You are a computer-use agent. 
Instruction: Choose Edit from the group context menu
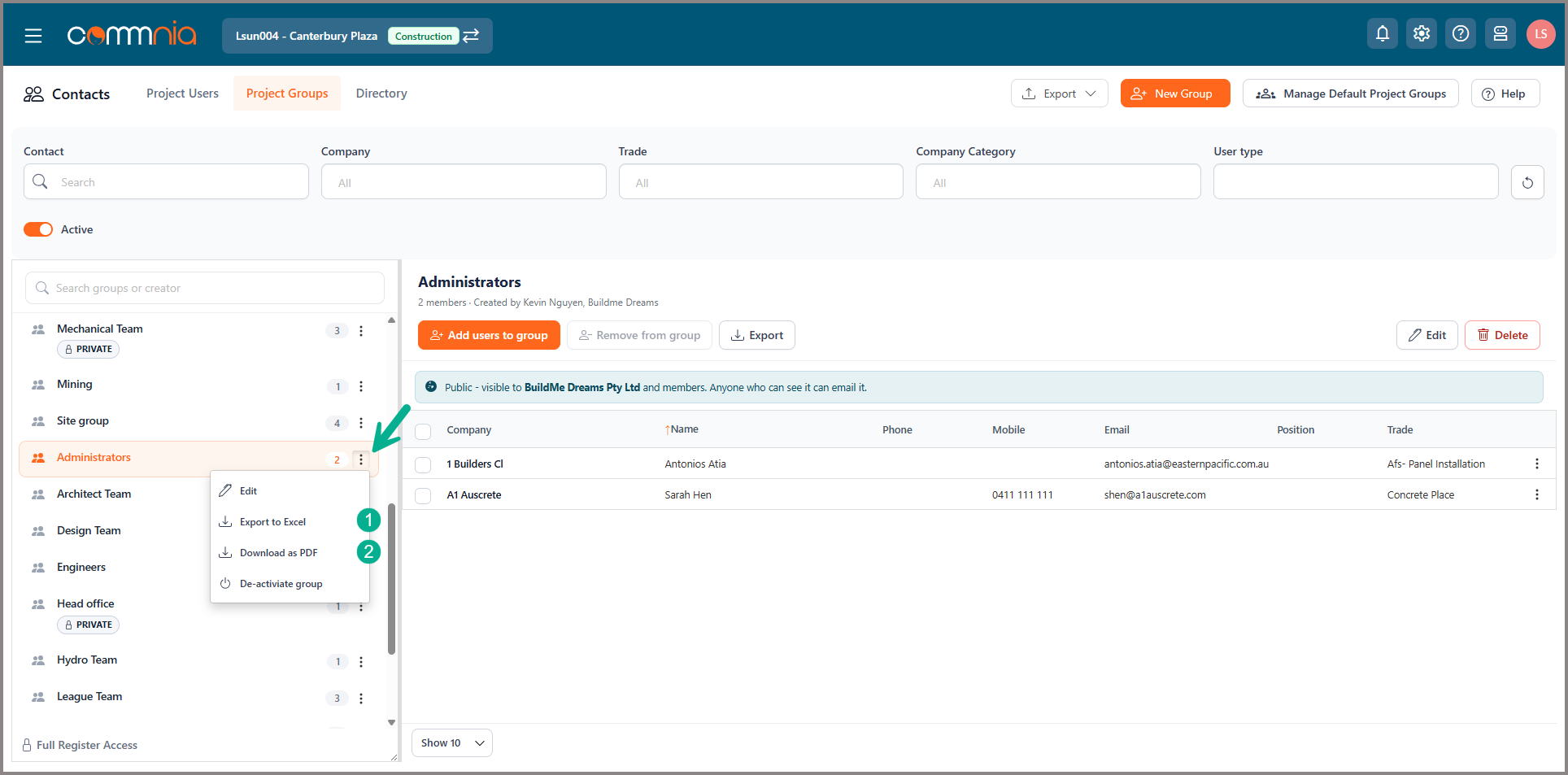290,491
